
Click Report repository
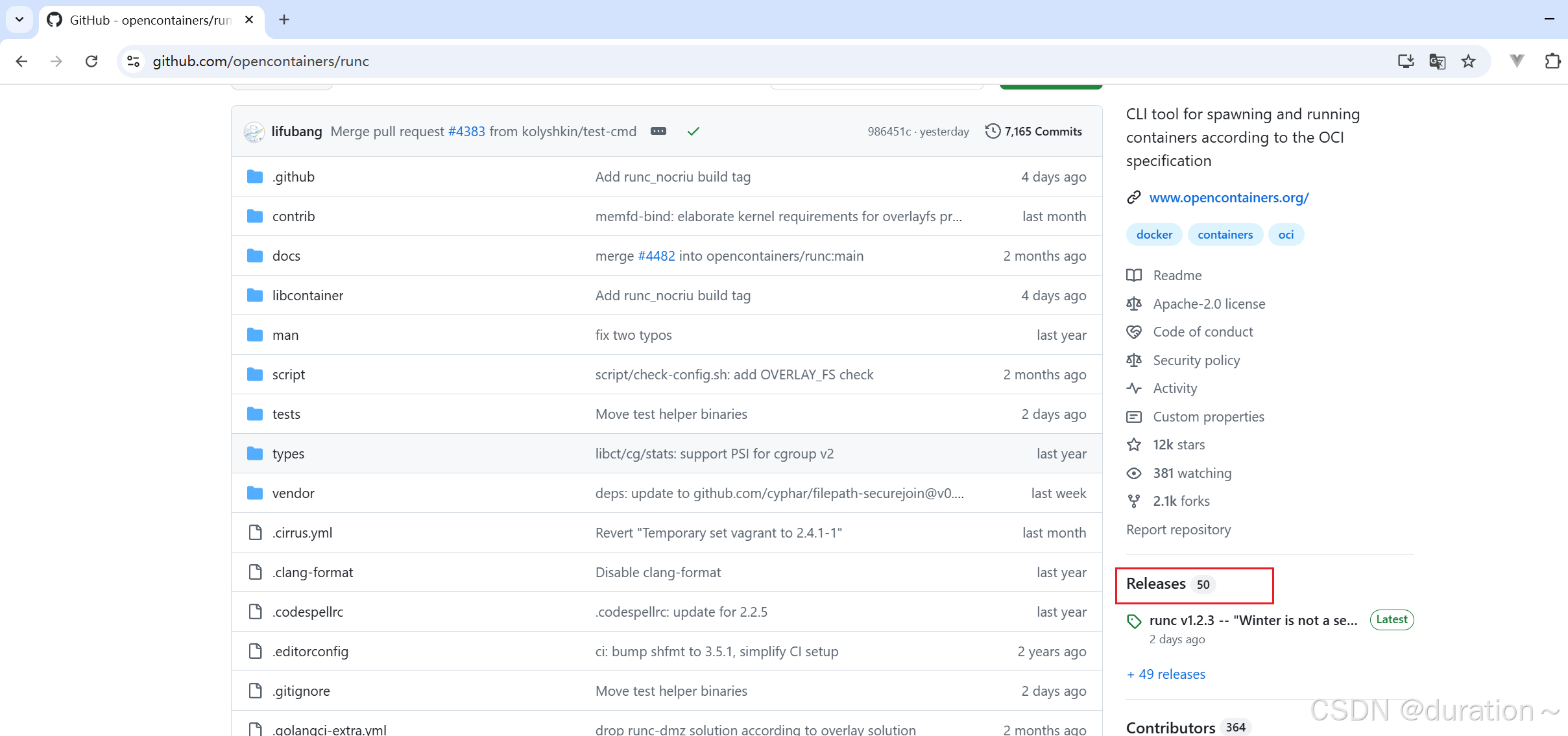point(1178,529)
